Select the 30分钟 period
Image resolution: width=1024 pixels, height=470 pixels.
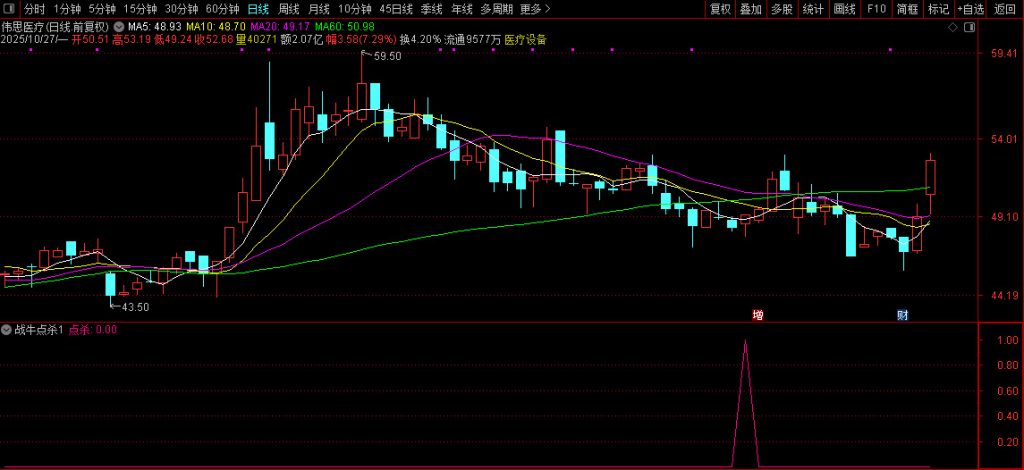[x=181, y=9]
